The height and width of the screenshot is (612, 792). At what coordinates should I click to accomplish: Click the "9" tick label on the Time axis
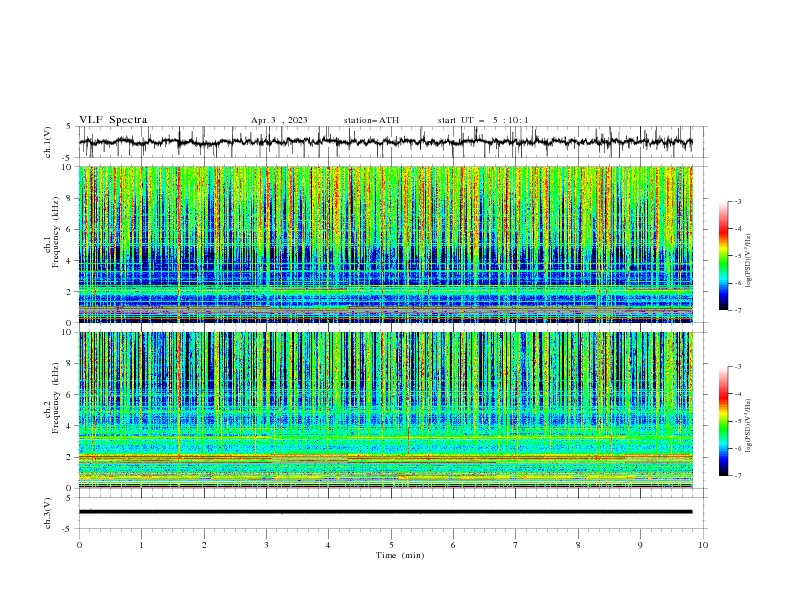640,545
